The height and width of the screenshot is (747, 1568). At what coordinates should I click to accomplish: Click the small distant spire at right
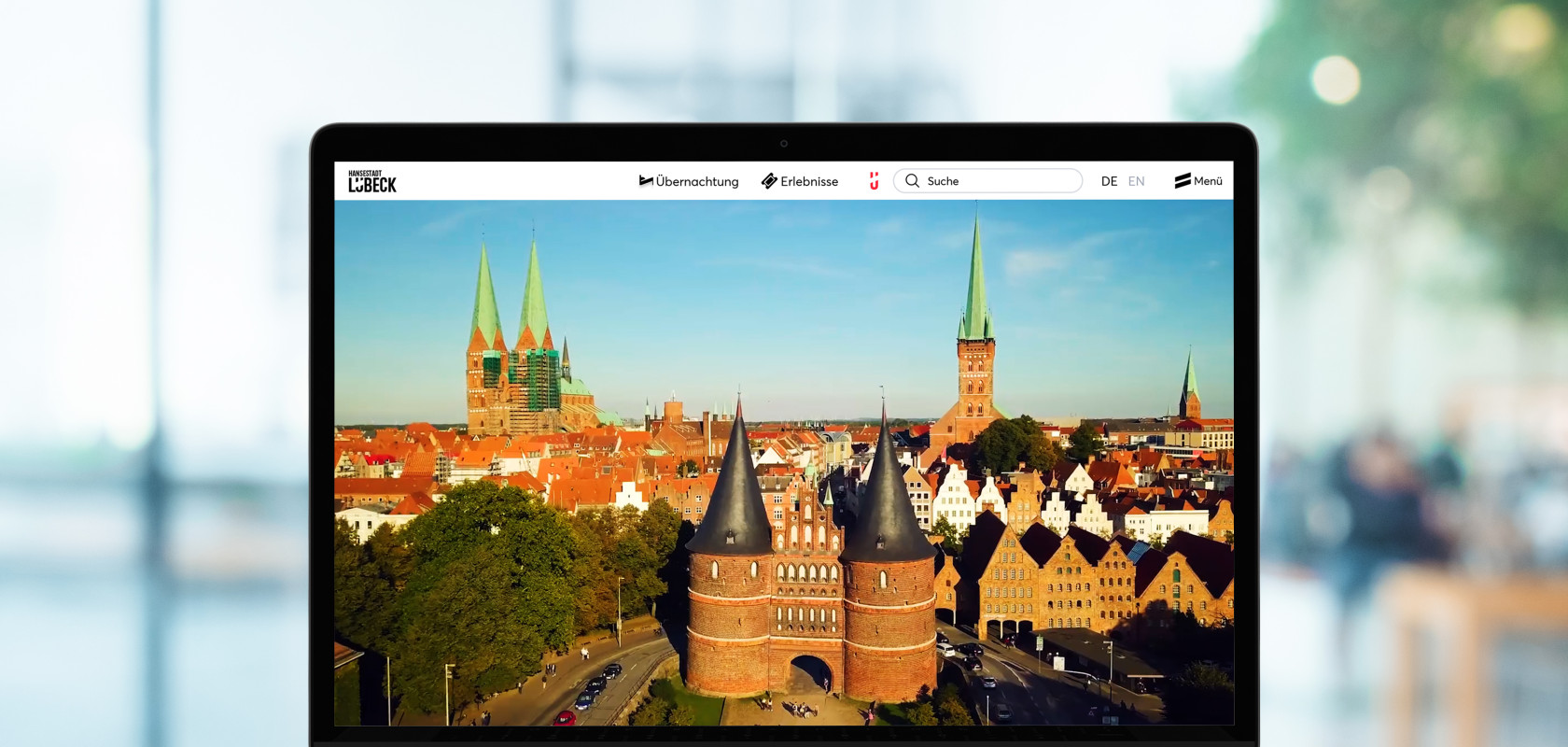[1190, 383]
